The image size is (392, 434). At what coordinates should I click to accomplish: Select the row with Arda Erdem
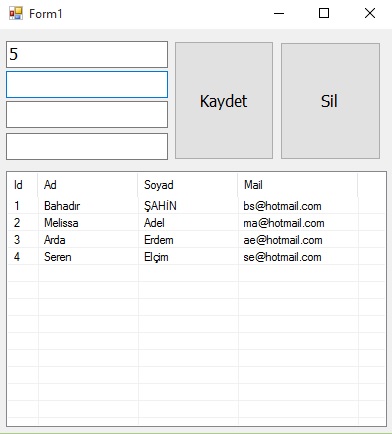196,240
